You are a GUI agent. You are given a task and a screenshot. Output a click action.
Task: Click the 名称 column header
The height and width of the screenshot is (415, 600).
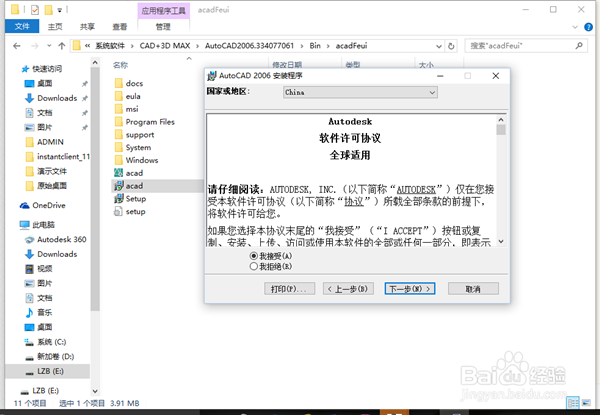pos(120,65)
